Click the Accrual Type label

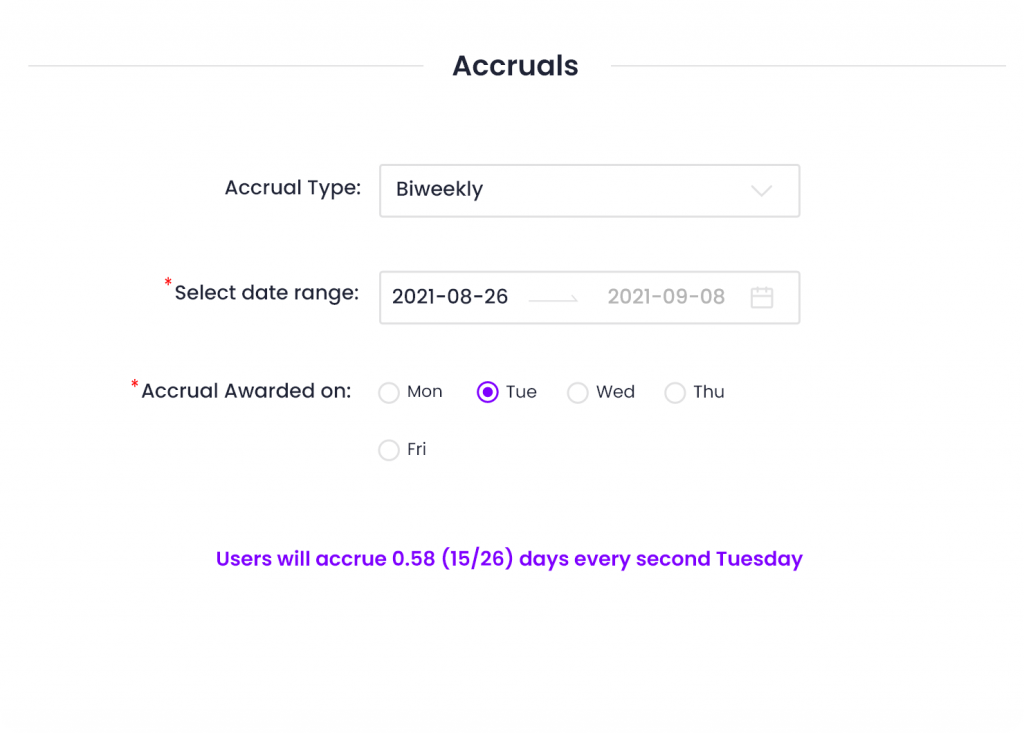point(292,187)
